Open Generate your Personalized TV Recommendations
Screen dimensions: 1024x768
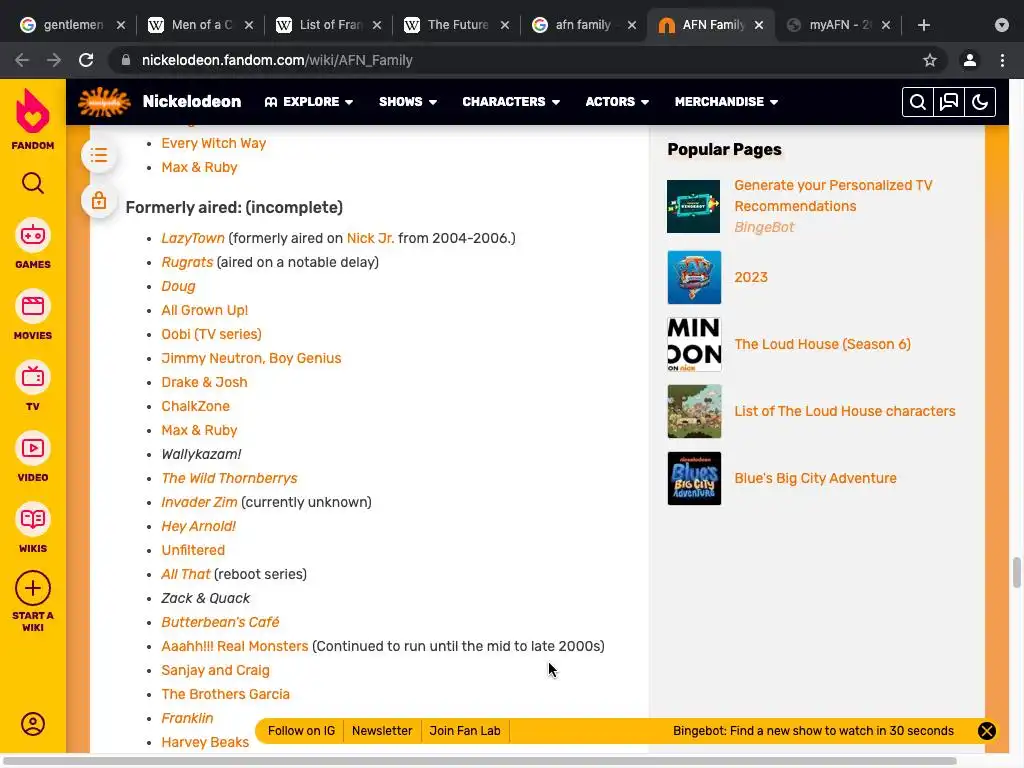(x=833, y=196)
